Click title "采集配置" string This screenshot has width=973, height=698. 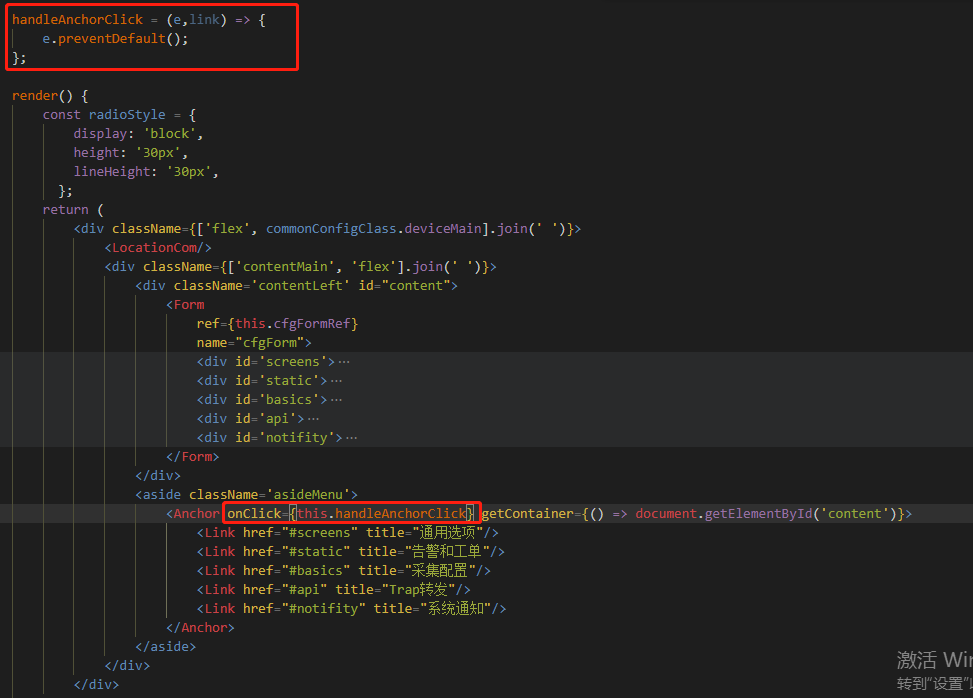[x=440, y=571]
